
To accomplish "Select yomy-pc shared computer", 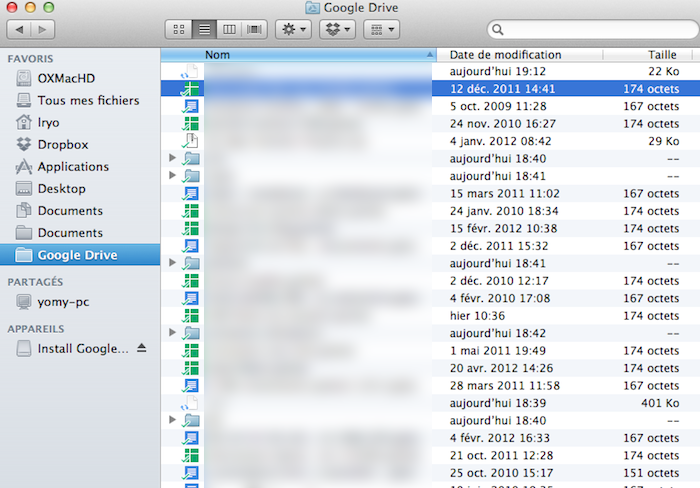I will coord(65,301).
